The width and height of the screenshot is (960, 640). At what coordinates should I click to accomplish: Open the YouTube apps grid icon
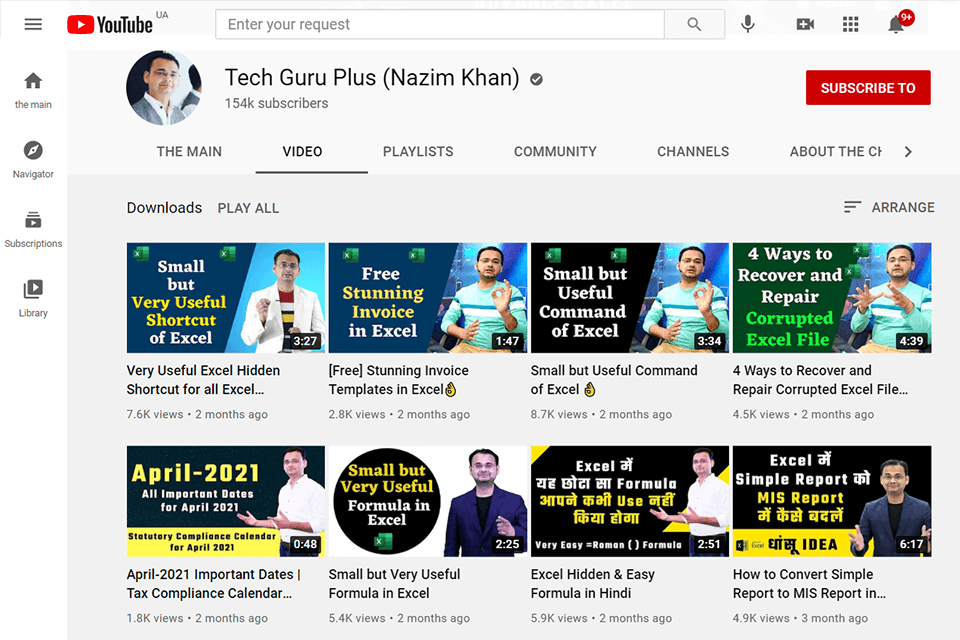(x=850, y=24)
